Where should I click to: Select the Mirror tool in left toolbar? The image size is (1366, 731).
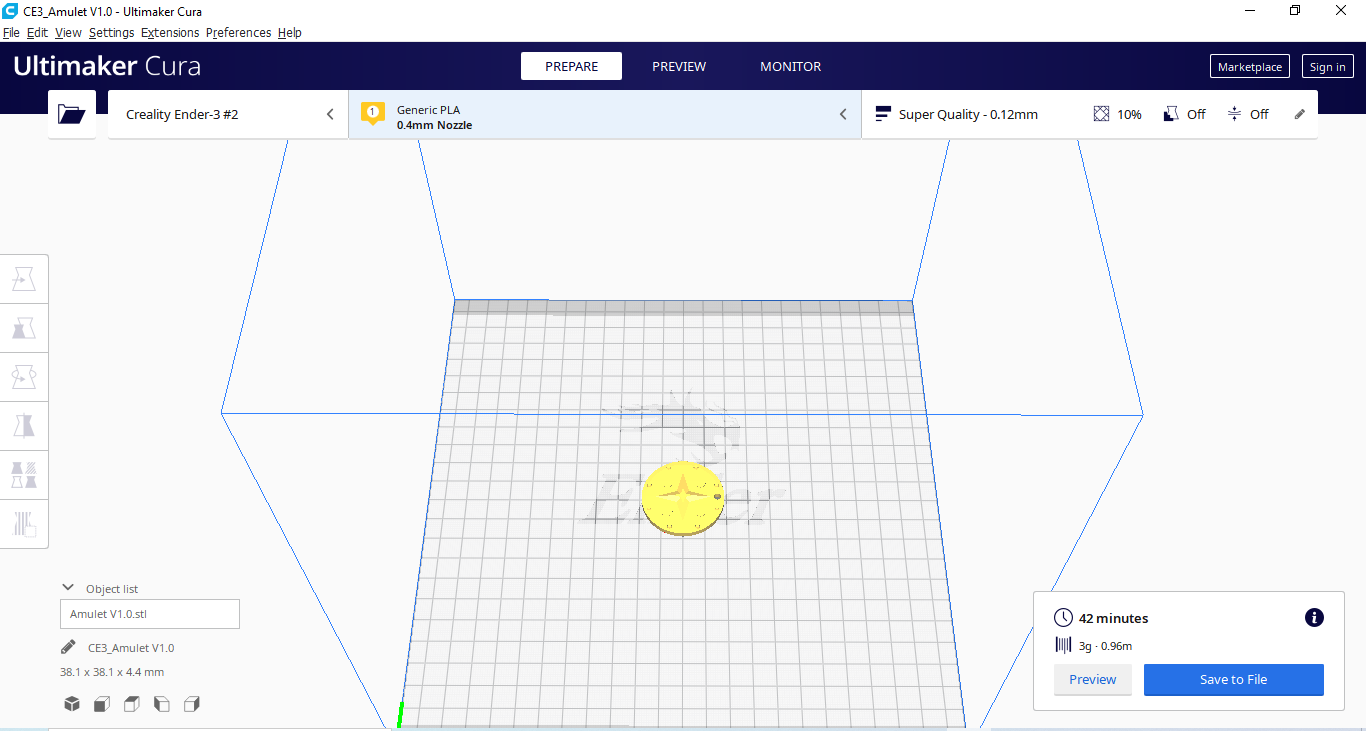pos(24,426)
